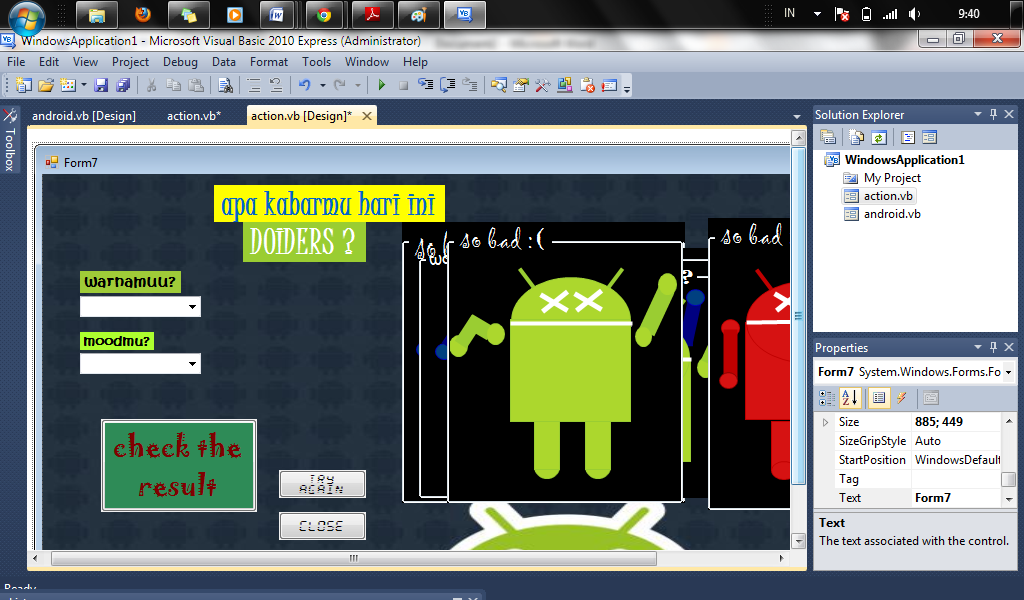This screenshot has width=1024, height=600.
Task: Open Find in Files with the binoculars icon
Action: pyautogui.click(x=225, y=85)
